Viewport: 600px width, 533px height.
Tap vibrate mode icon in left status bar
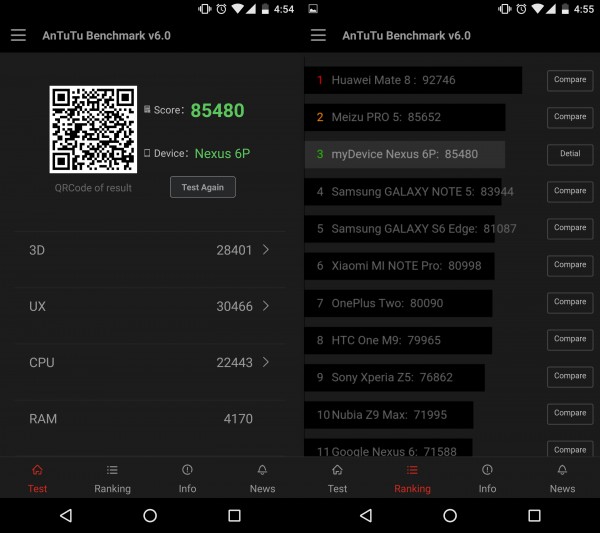pos(205,9)
